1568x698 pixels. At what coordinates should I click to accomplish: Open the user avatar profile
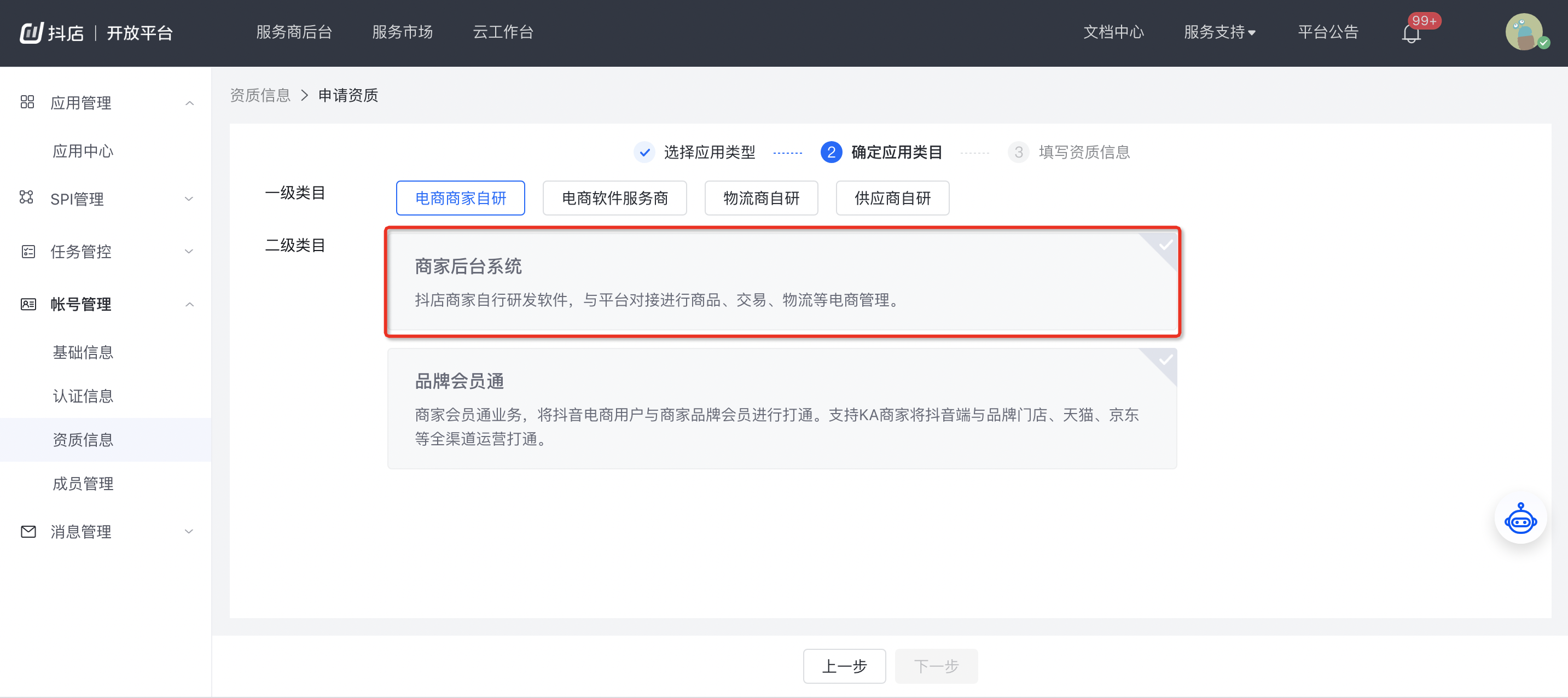[1525, 32]
